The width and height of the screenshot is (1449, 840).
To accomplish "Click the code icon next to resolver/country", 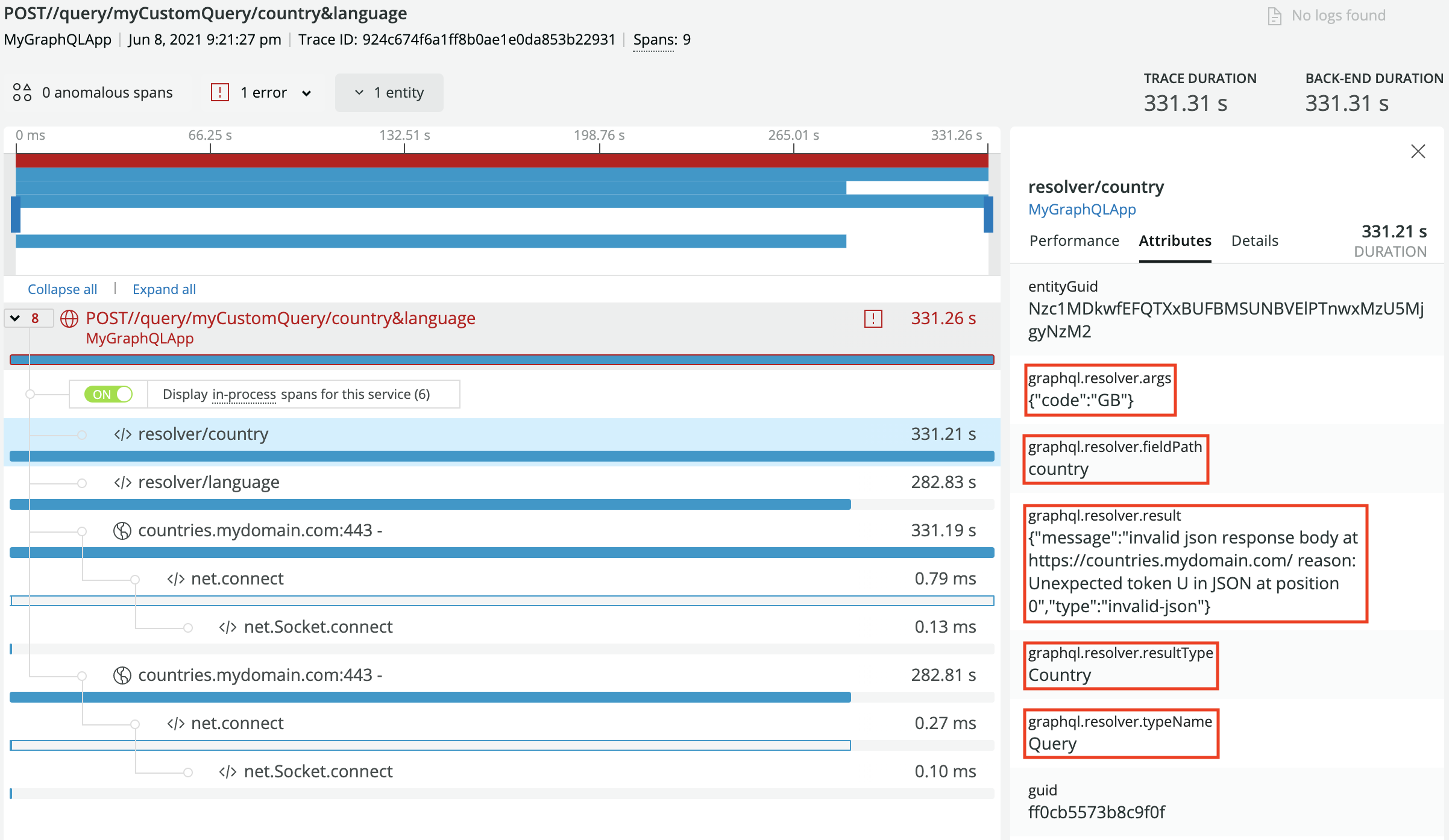I will (x=123, y=434).
